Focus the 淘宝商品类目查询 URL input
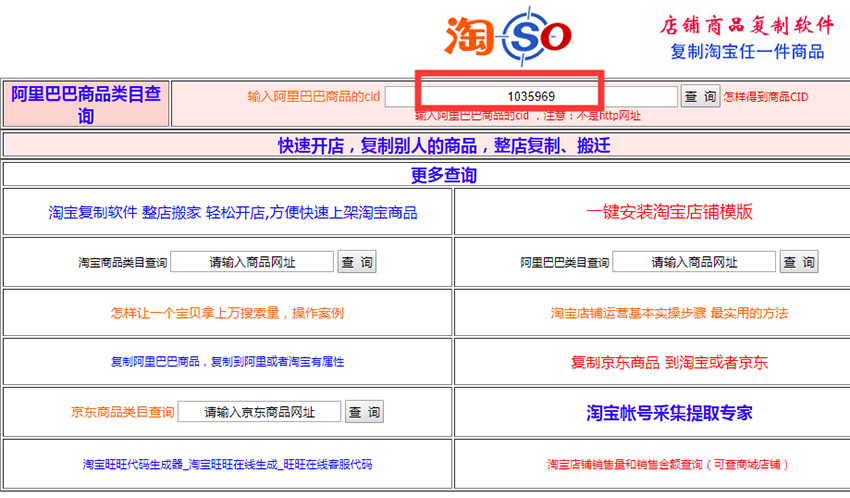The width and height of the screenshot is (850, 498). 252,262
